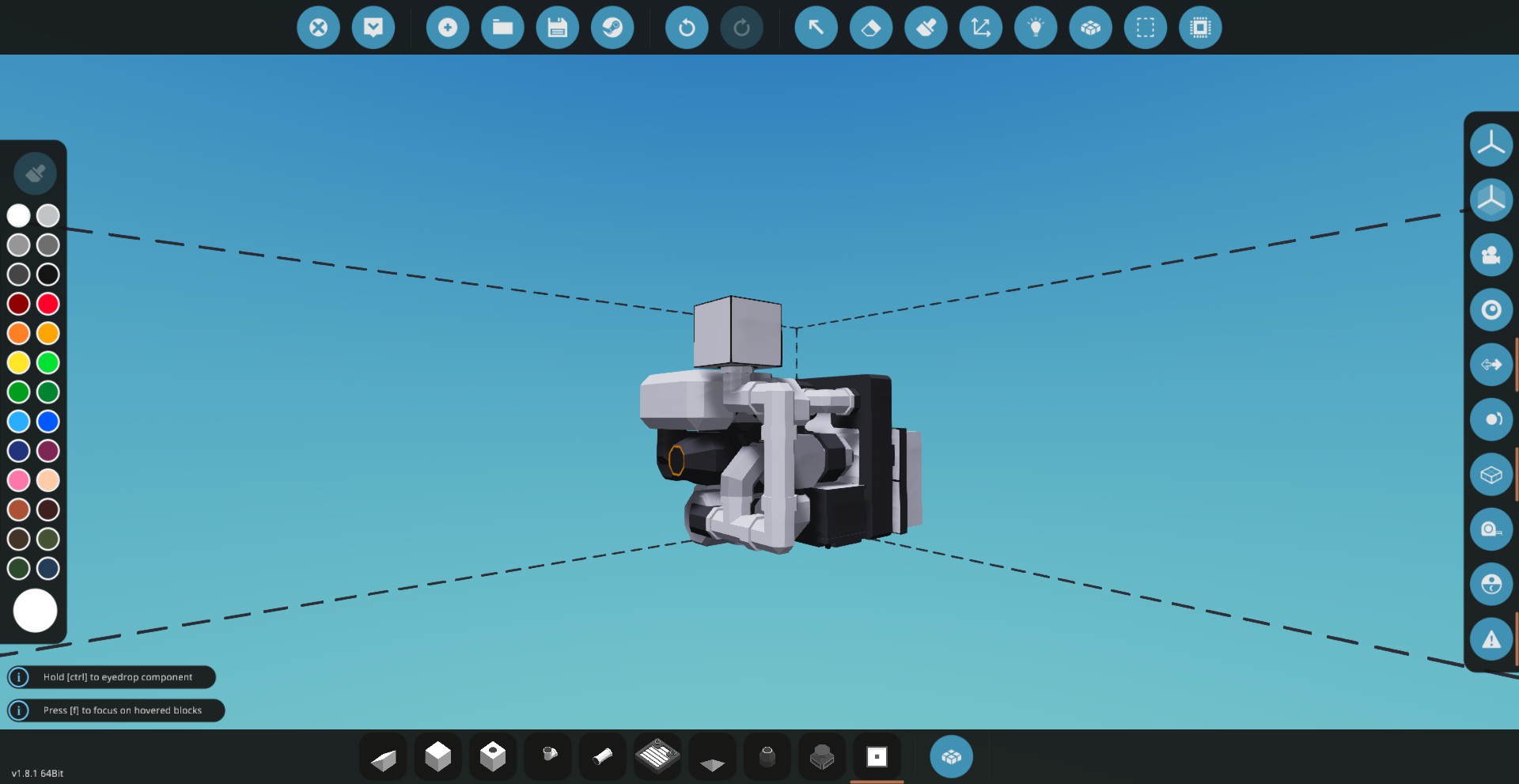Open the Steam Workshop icon
Image resolution: width=1519 pixels, height=784 pixels.
click(612, 28)
